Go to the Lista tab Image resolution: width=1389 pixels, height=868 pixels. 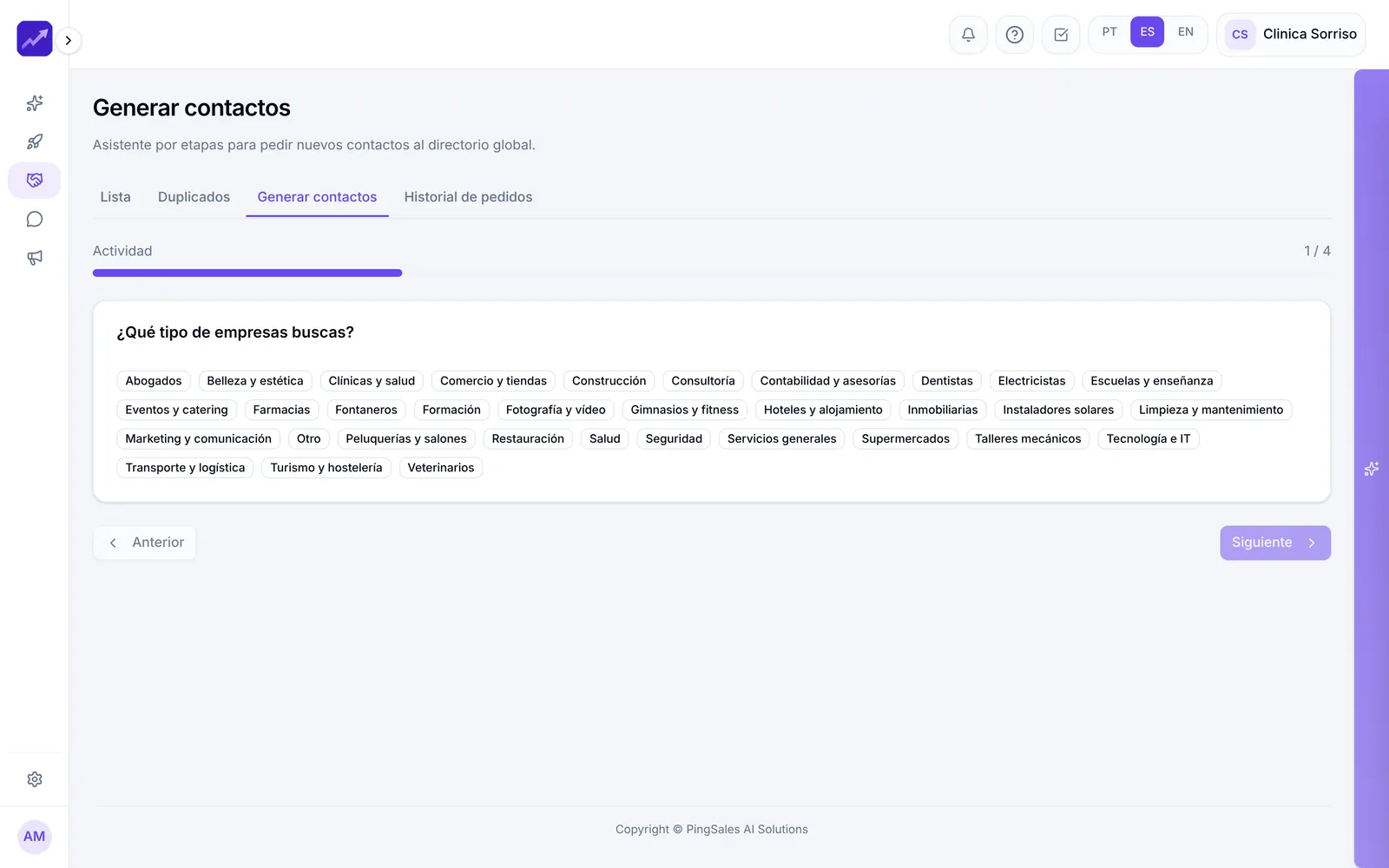point(115,197)
